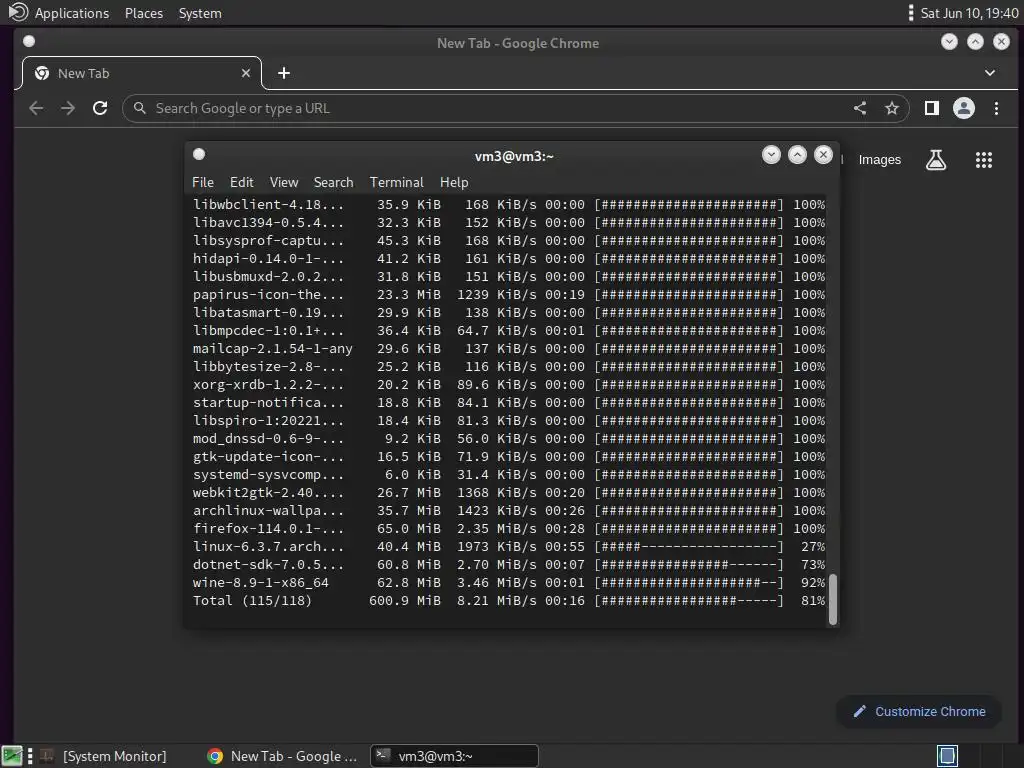1024x768 pixels.
Task: Switch to New Tab - Google taskbar item
Action: tap(282, 756)
